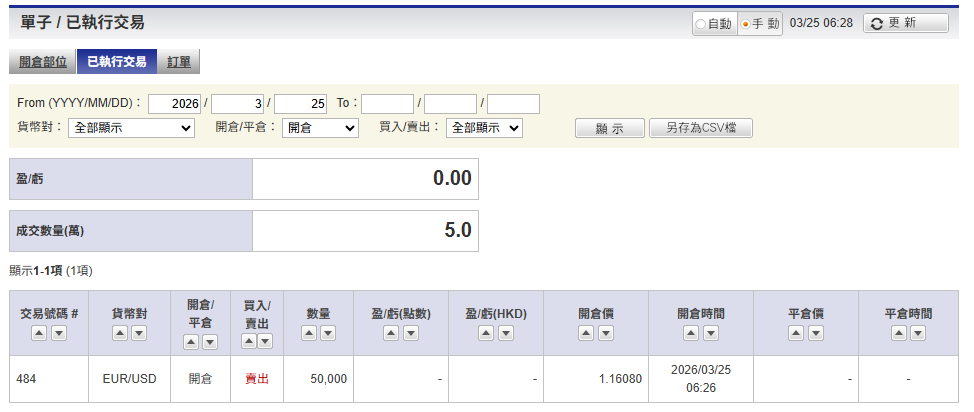The image size is (974, 412).
Task: Click transaction number 484 cell
Action: coord(48,379)
